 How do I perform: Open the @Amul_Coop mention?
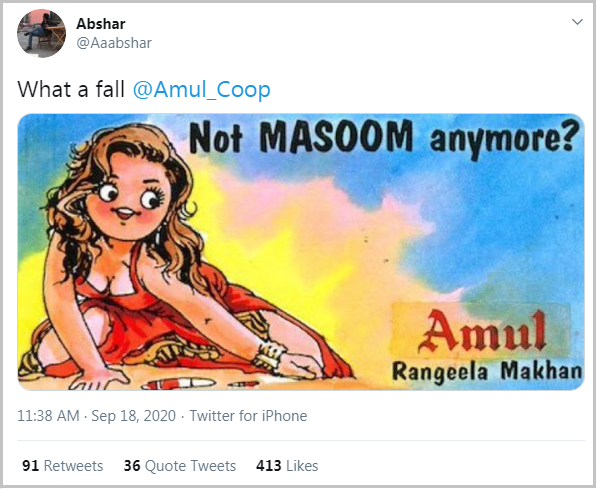tap(202, 90)
